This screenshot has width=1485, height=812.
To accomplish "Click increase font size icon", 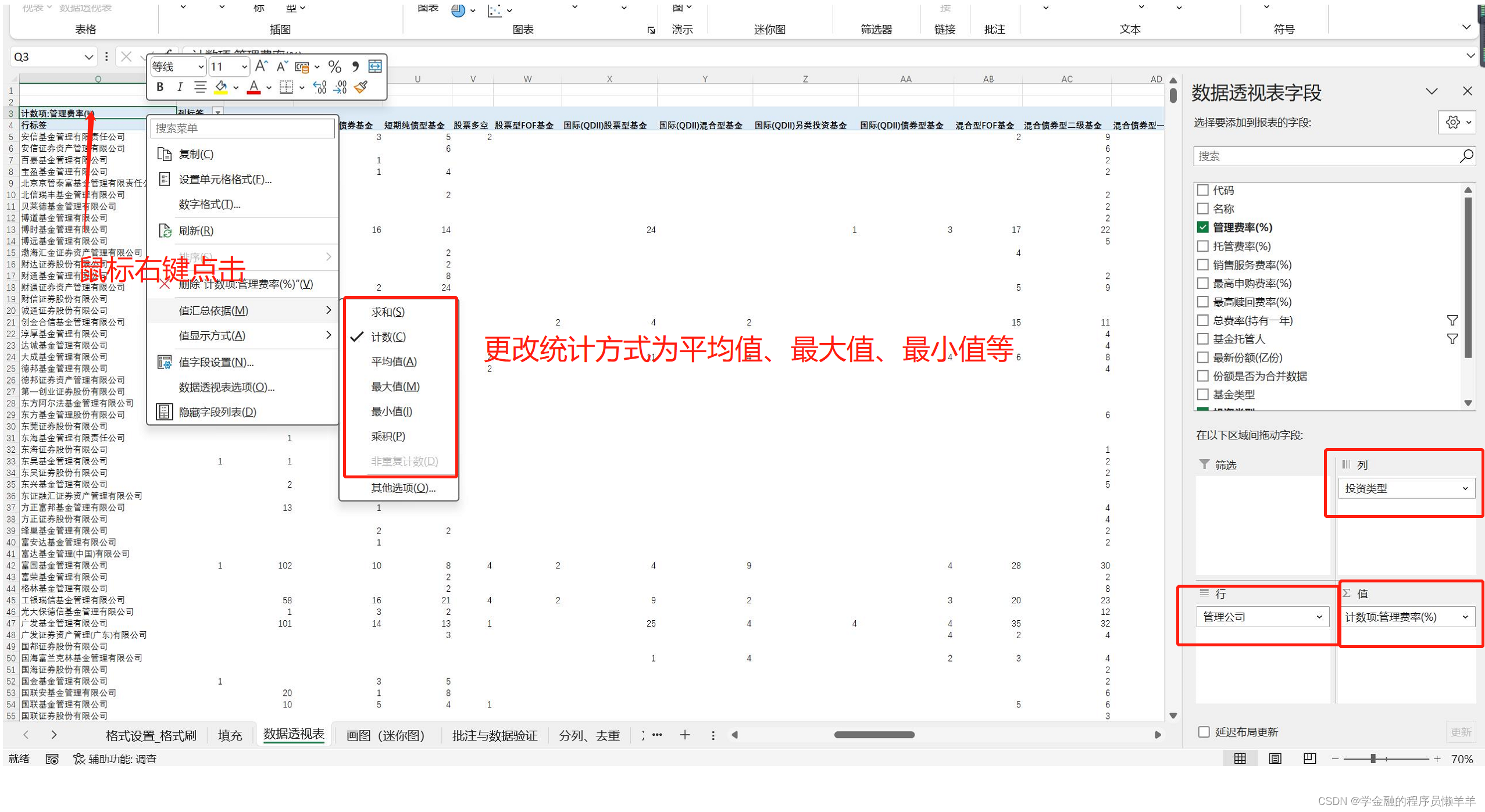I will pyautogui.click(x=261, y=66).
